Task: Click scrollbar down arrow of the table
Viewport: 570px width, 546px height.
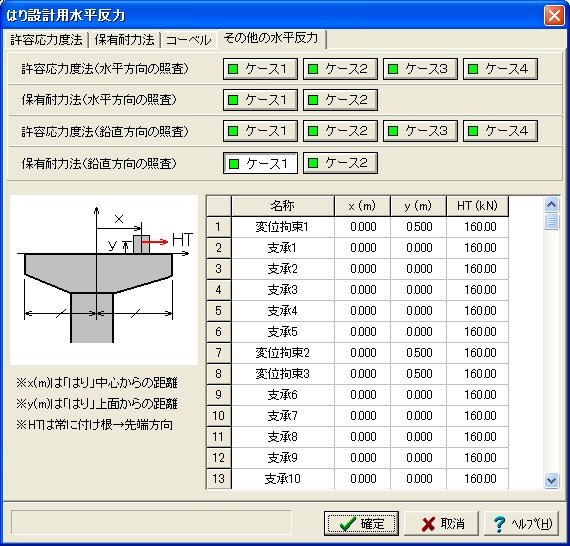Action: coord(551,481)
